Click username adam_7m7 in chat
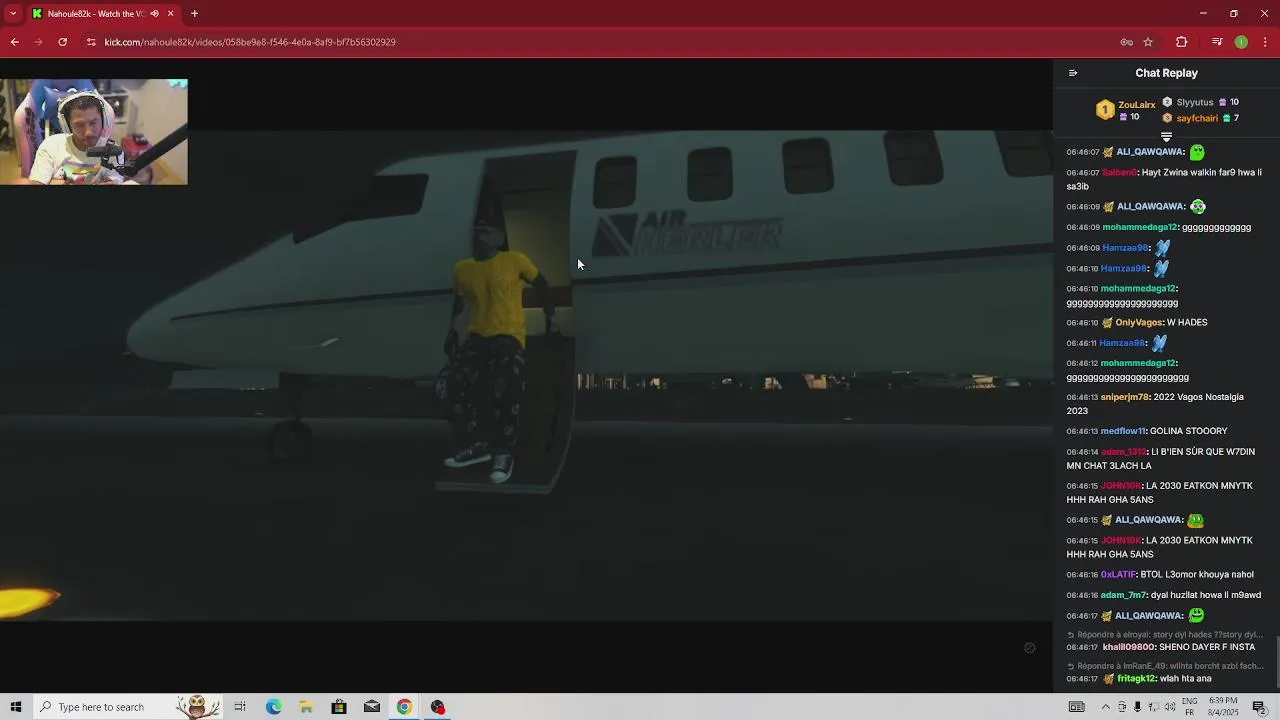The image size is (1280, 720). pyautogui.click(x=1123, y=595)
